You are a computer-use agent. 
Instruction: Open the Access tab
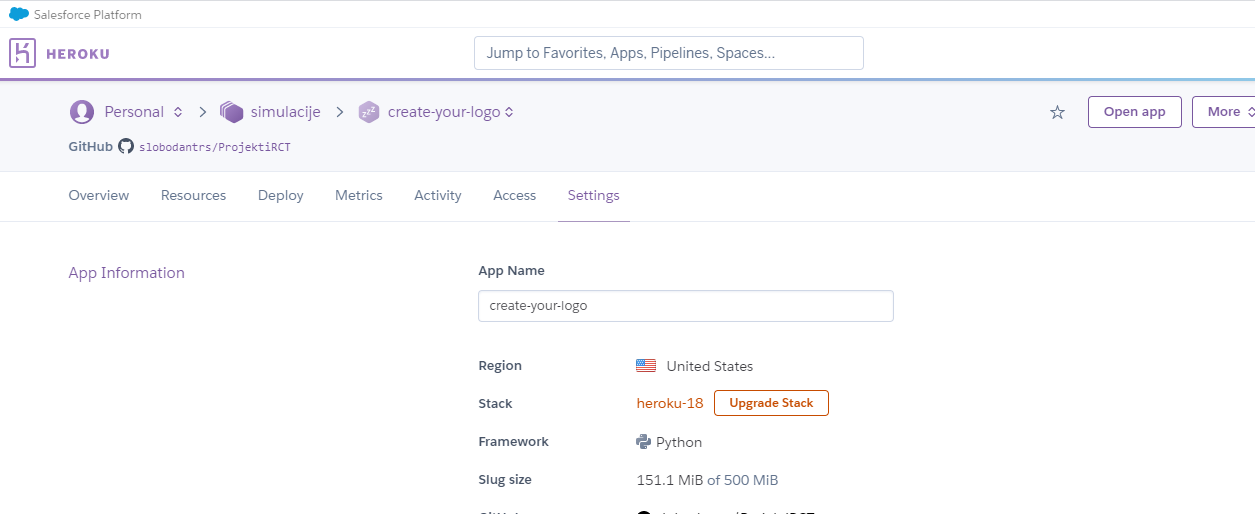[x=515, y=195]
